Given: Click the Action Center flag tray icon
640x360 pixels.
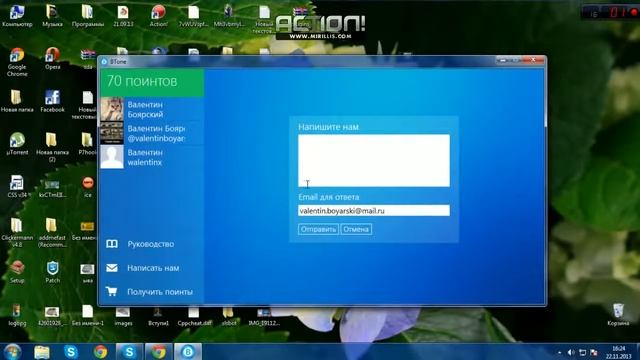Looking at the screenshot, I should point(594,352).
